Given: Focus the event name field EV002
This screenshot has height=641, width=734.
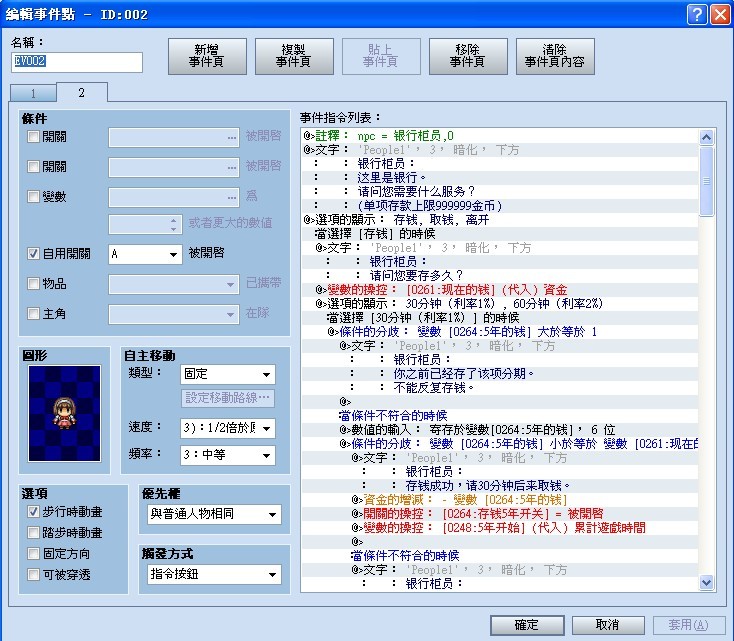Looking at the screenshot, I should pos(77,62).
